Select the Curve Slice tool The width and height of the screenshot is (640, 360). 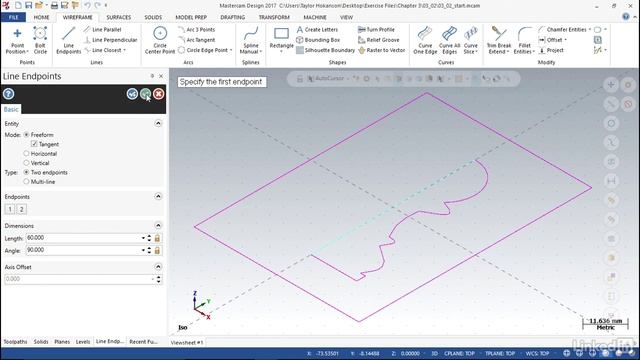[471, 41]
